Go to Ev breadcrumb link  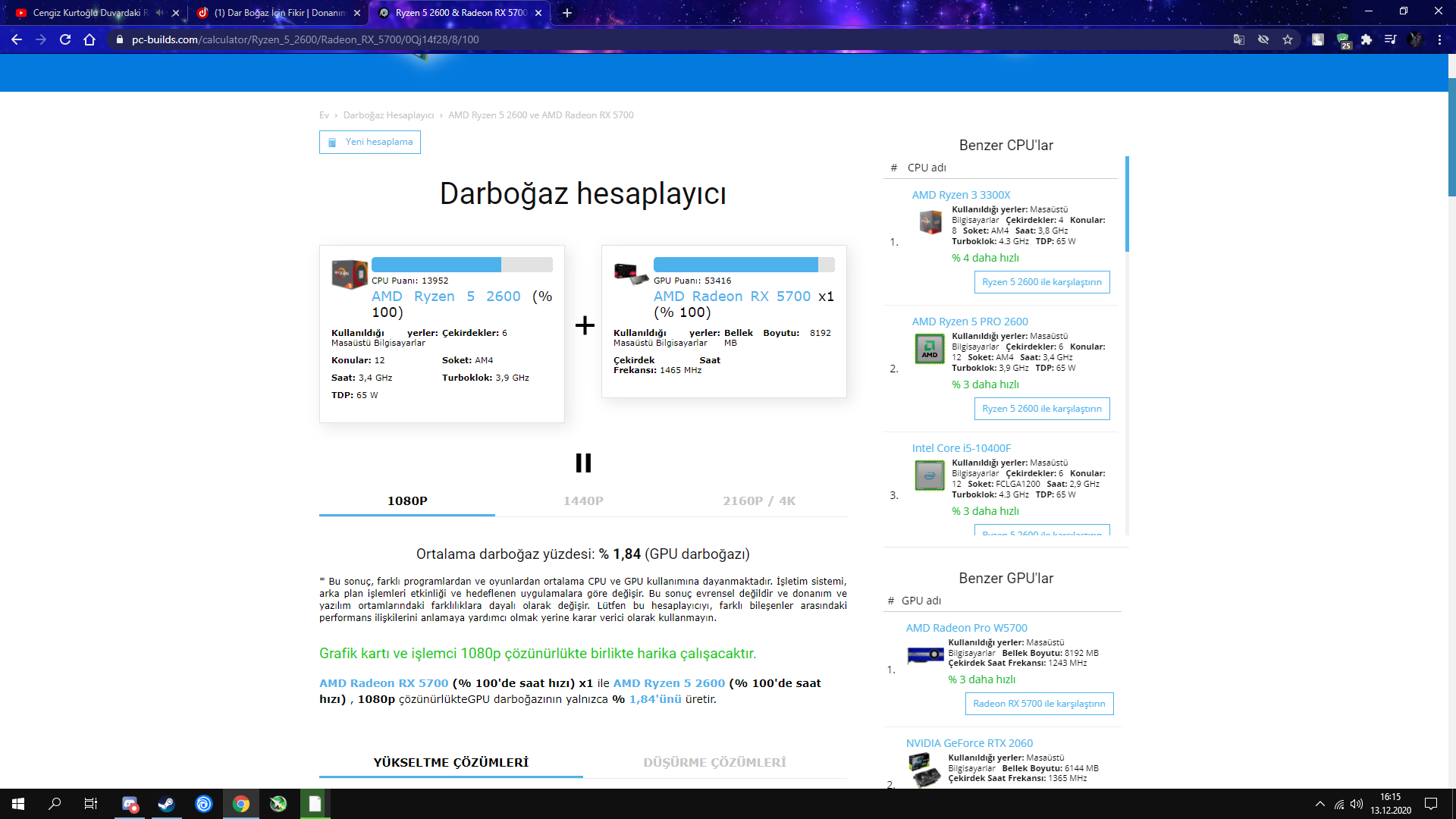click(324, 115)
